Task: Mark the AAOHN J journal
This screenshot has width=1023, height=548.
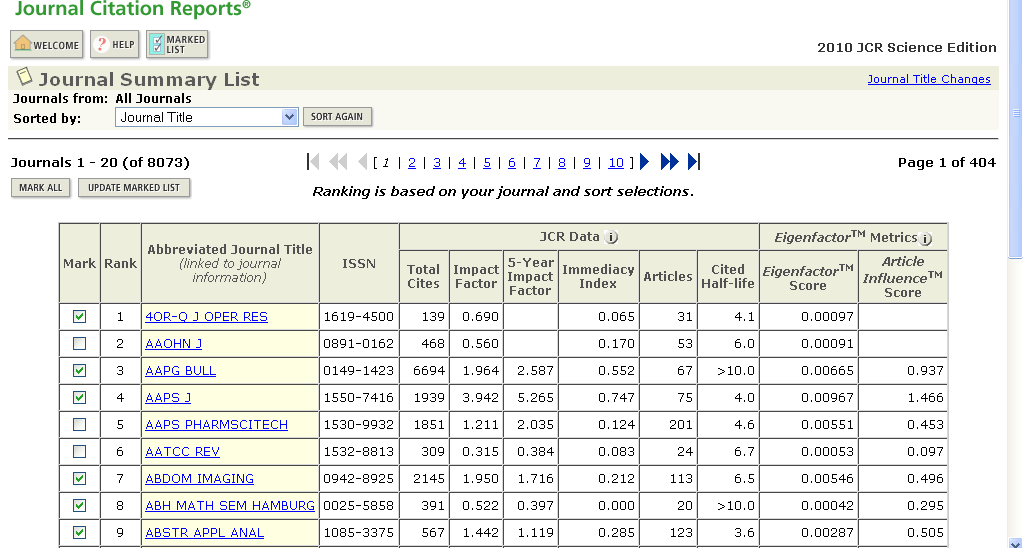Action: pos(80,343)
